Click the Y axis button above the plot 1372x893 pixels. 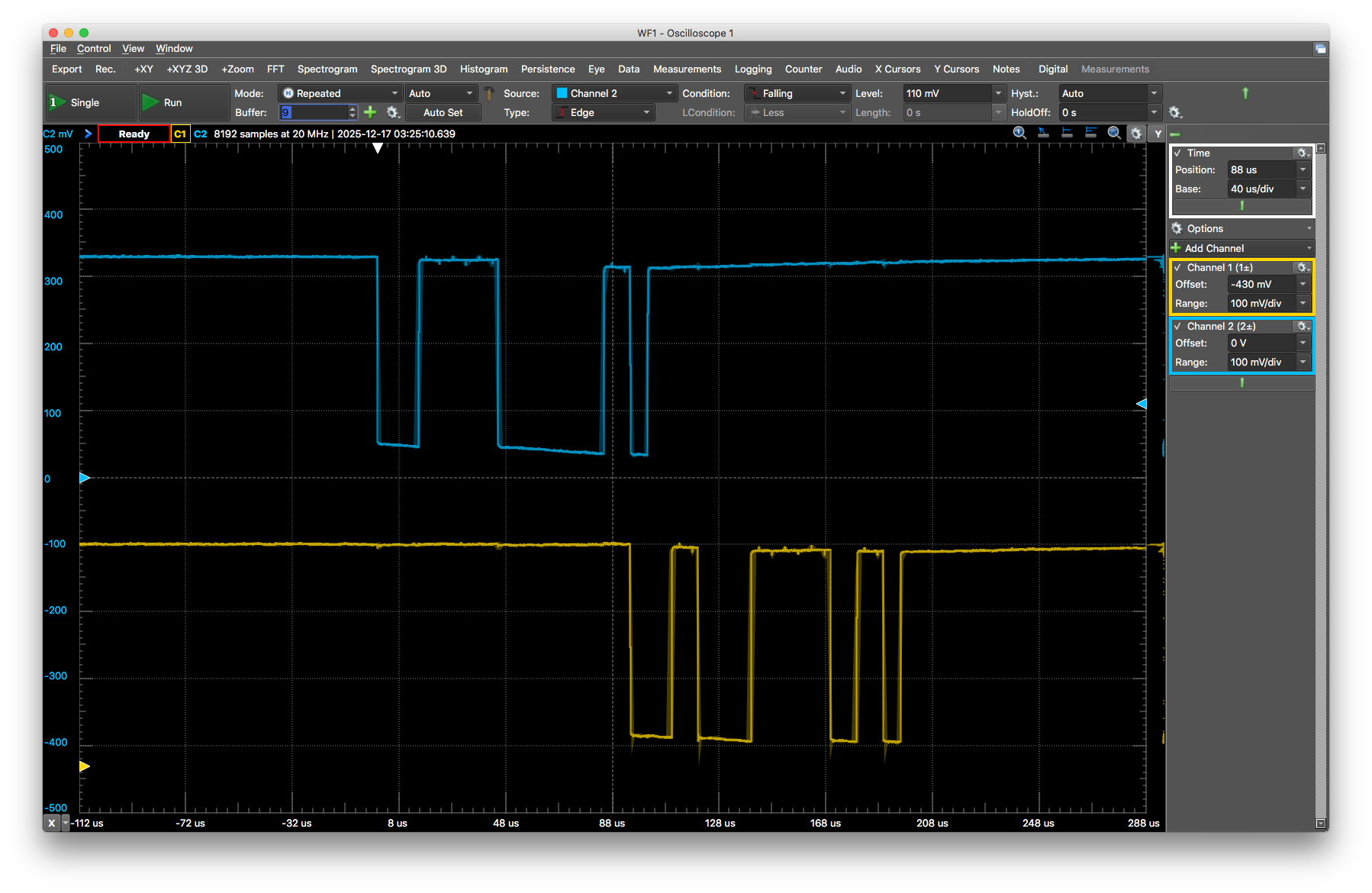click(x=1158, y=134)
